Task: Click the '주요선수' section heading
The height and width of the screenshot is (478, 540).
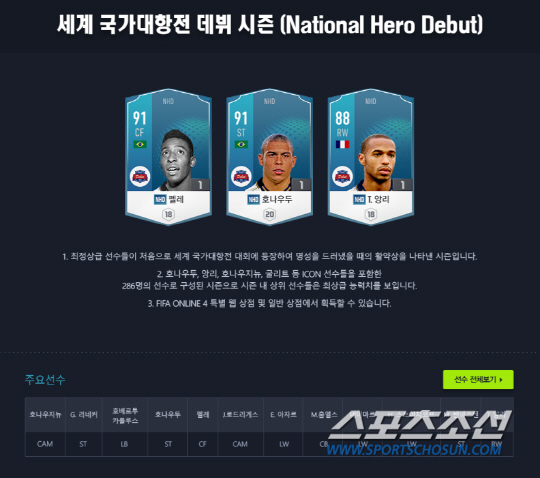Action: point(45,380)
